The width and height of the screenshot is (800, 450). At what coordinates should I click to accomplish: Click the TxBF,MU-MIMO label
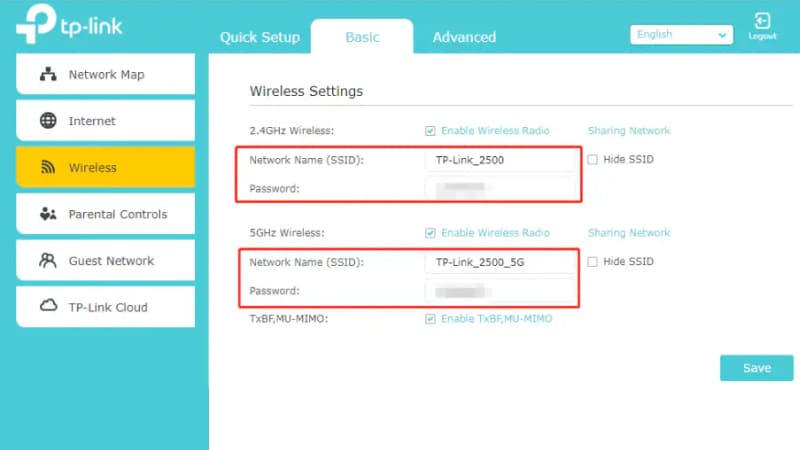pos(289,319)
